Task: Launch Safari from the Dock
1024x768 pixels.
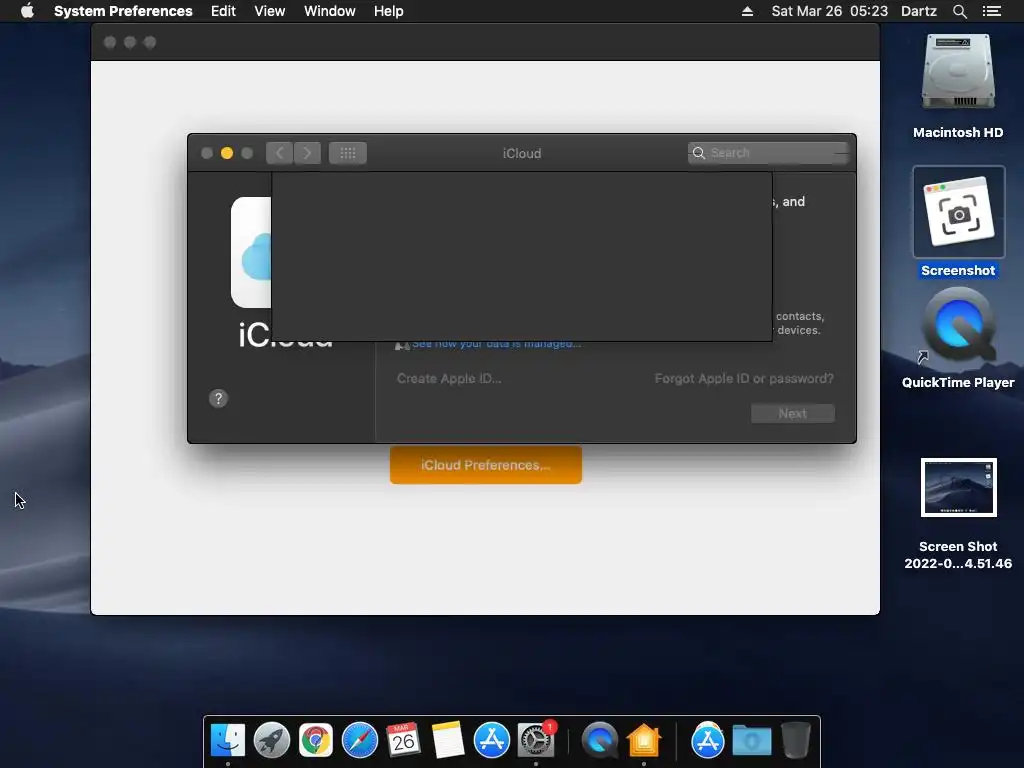Action: [x=360, y=740]
